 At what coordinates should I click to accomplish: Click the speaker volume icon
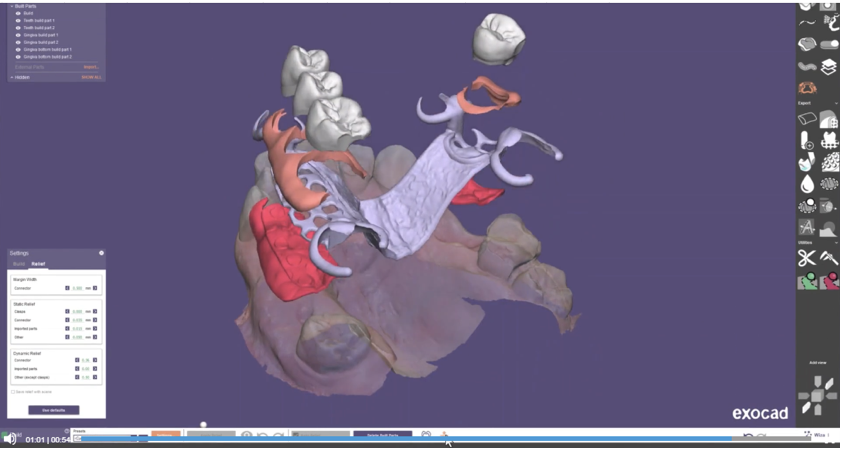9,438
